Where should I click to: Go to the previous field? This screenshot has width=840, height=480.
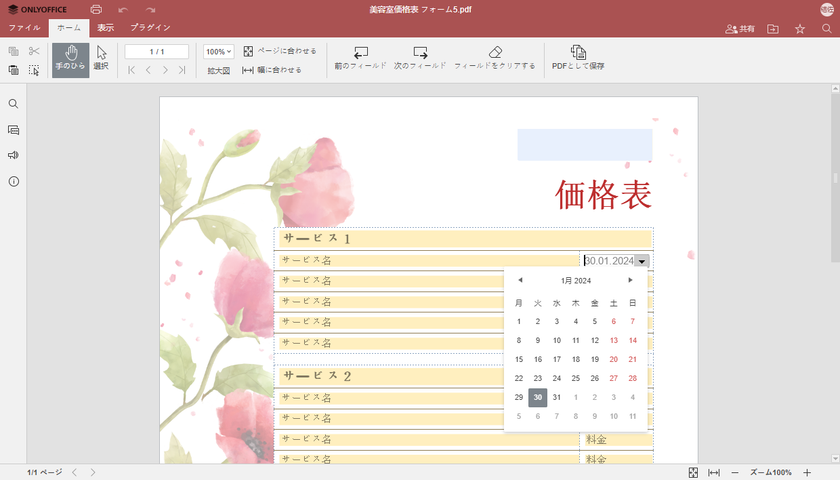point(361,52)
